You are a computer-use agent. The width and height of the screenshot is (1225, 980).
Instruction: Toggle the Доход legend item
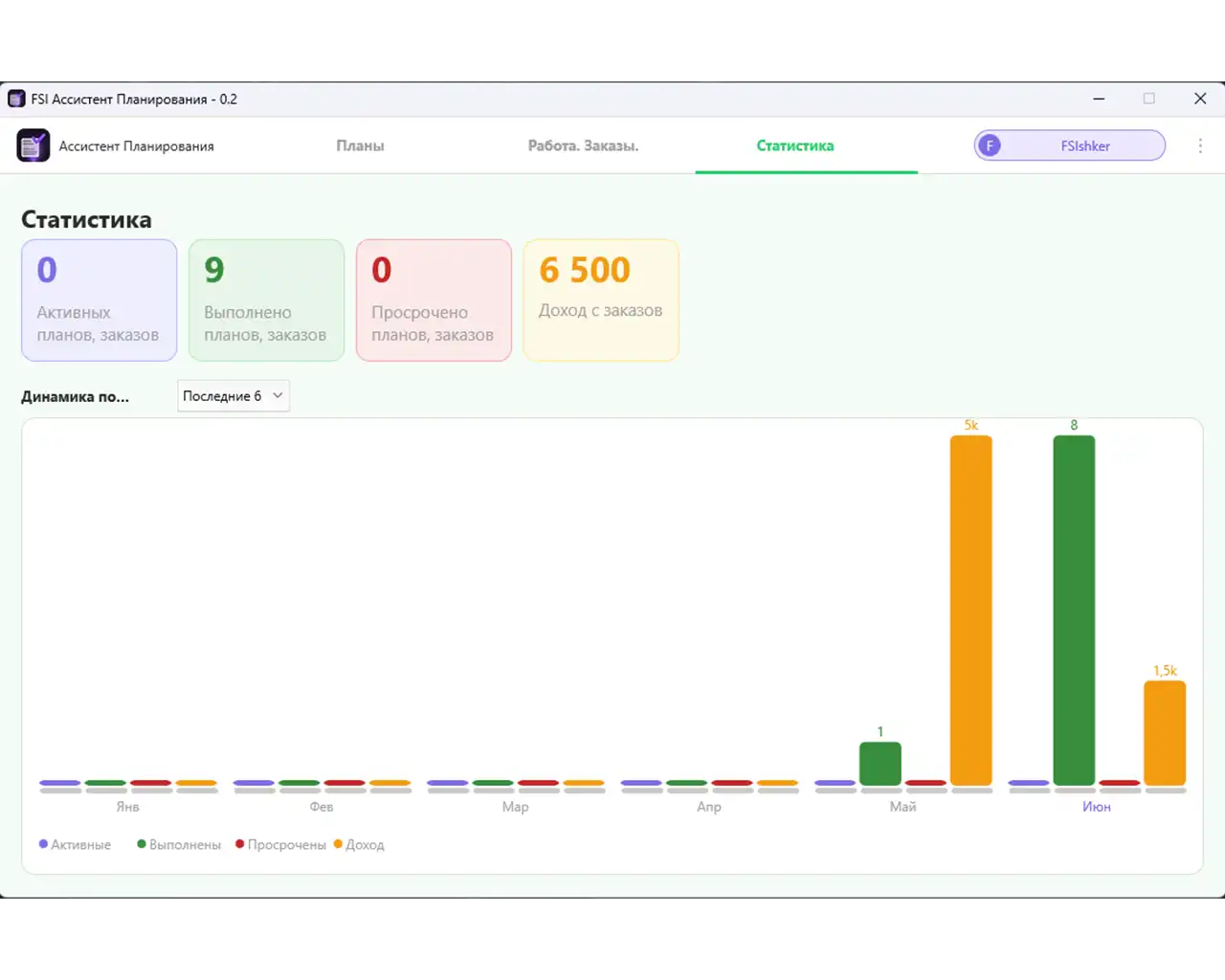tap(359, 844)
